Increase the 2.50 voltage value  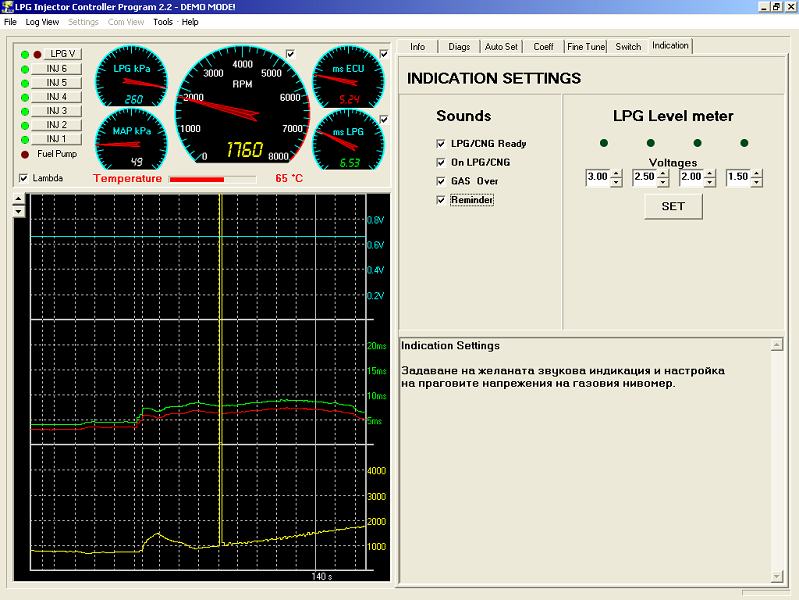click(x=663, y=174)
